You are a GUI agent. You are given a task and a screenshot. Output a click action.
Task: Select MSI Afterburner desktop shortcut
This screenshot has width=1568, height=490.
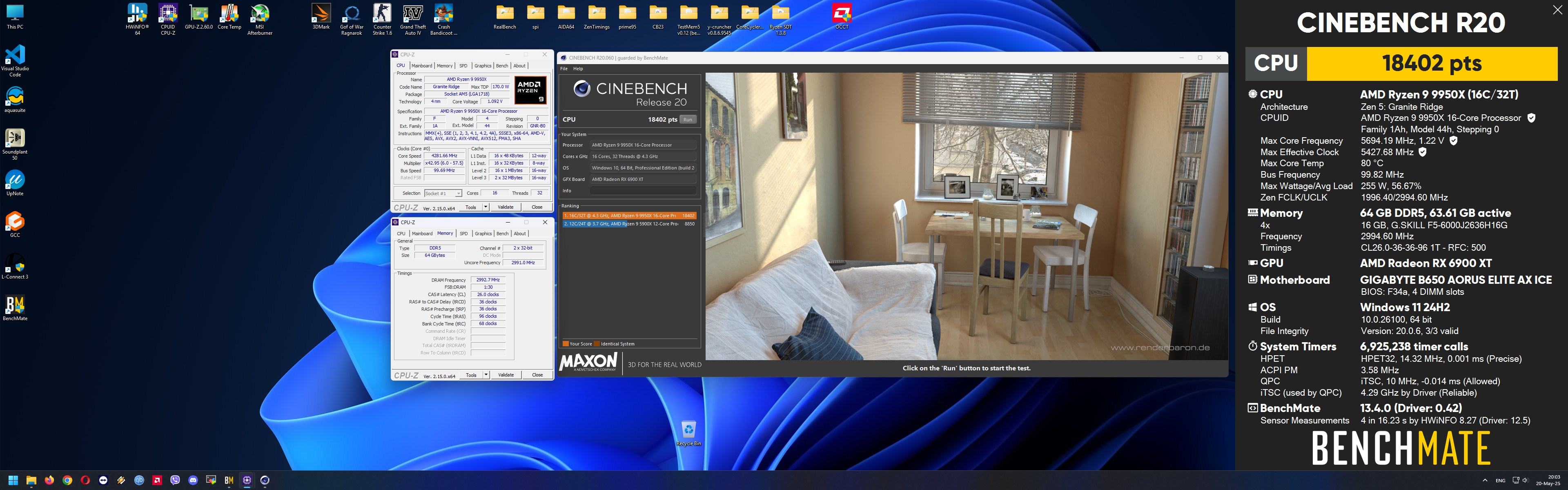point(260,20)
